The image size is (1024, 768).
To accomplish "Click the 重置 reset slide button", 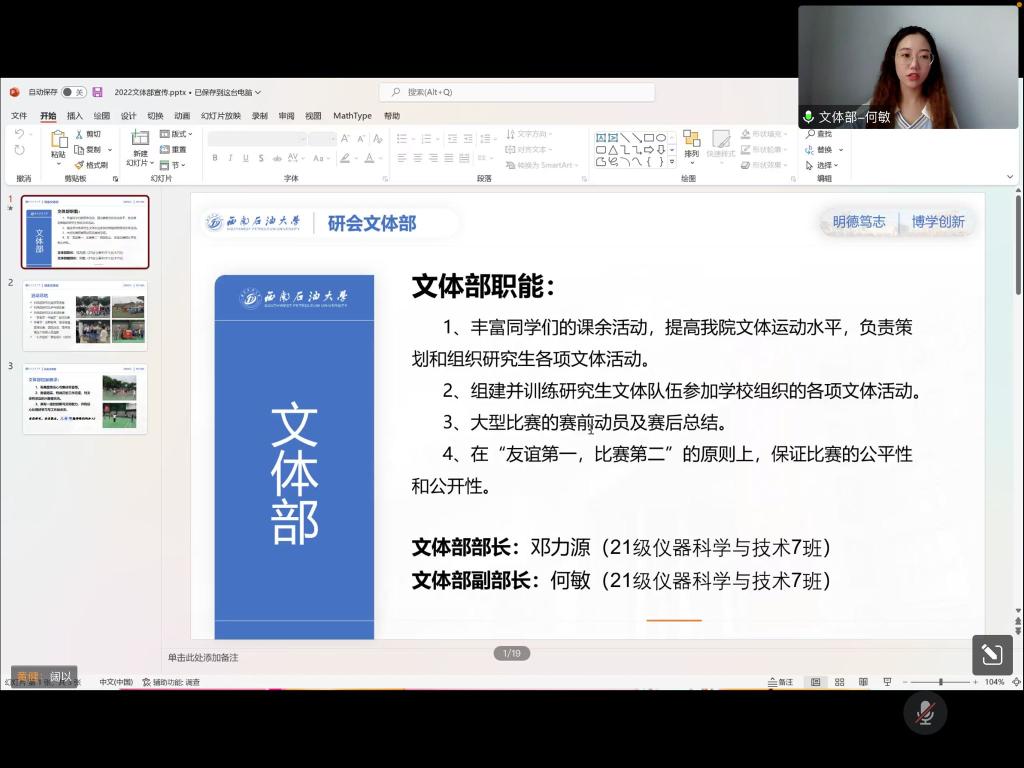I will pos(174,150).
